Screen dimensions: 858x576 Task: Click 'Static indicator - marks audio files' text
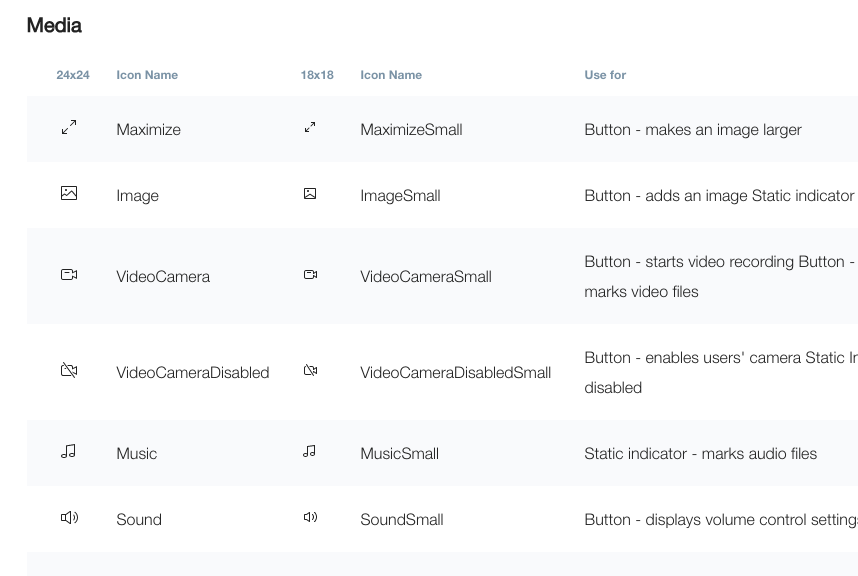[x=700, y=454]
